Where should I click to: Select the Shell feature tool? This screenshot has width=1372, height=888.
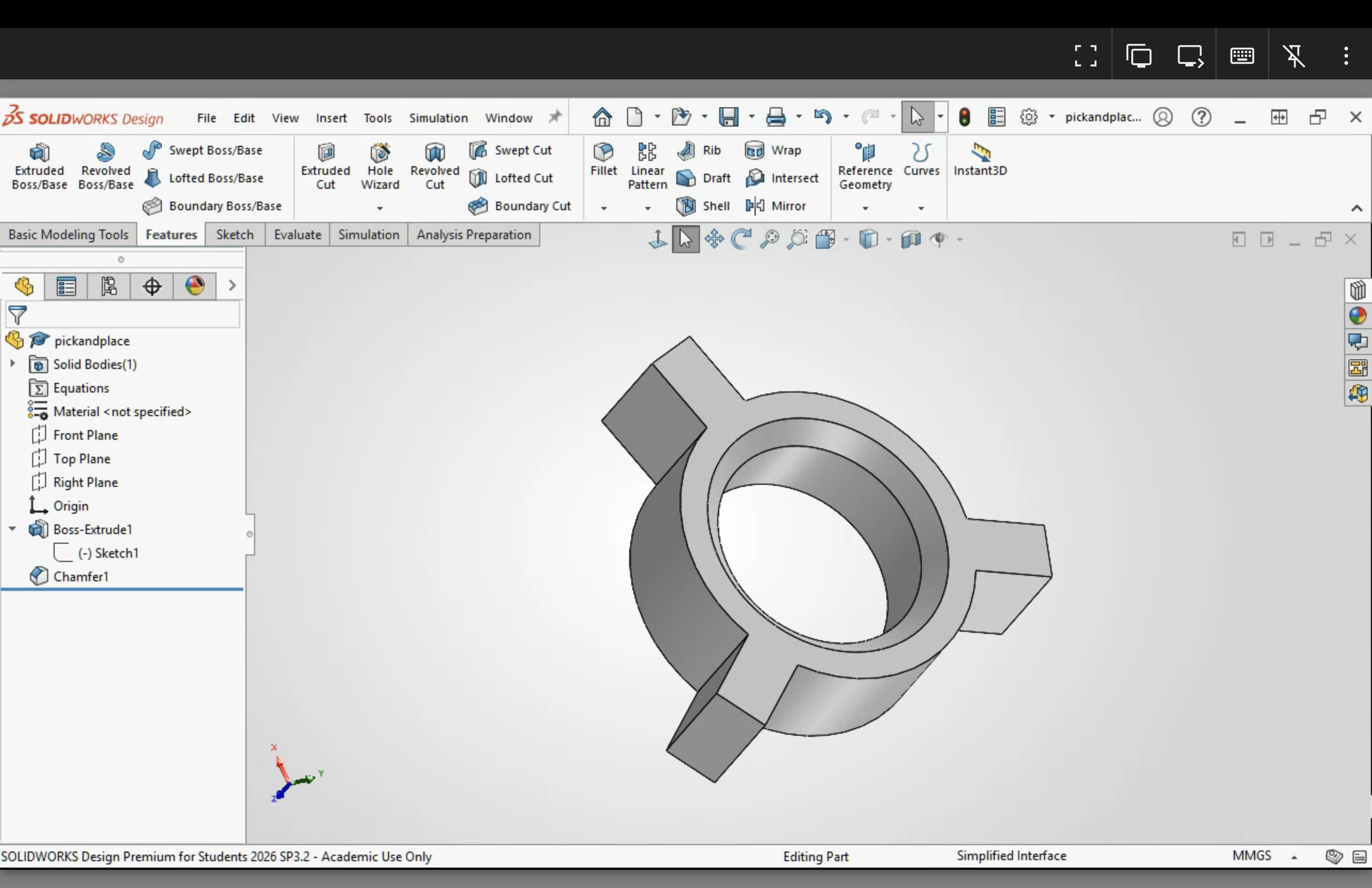(703, 206)
